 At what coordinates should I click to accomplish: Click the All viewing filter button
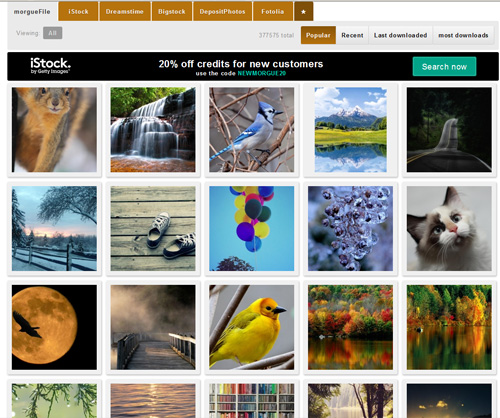click(52, 33)
